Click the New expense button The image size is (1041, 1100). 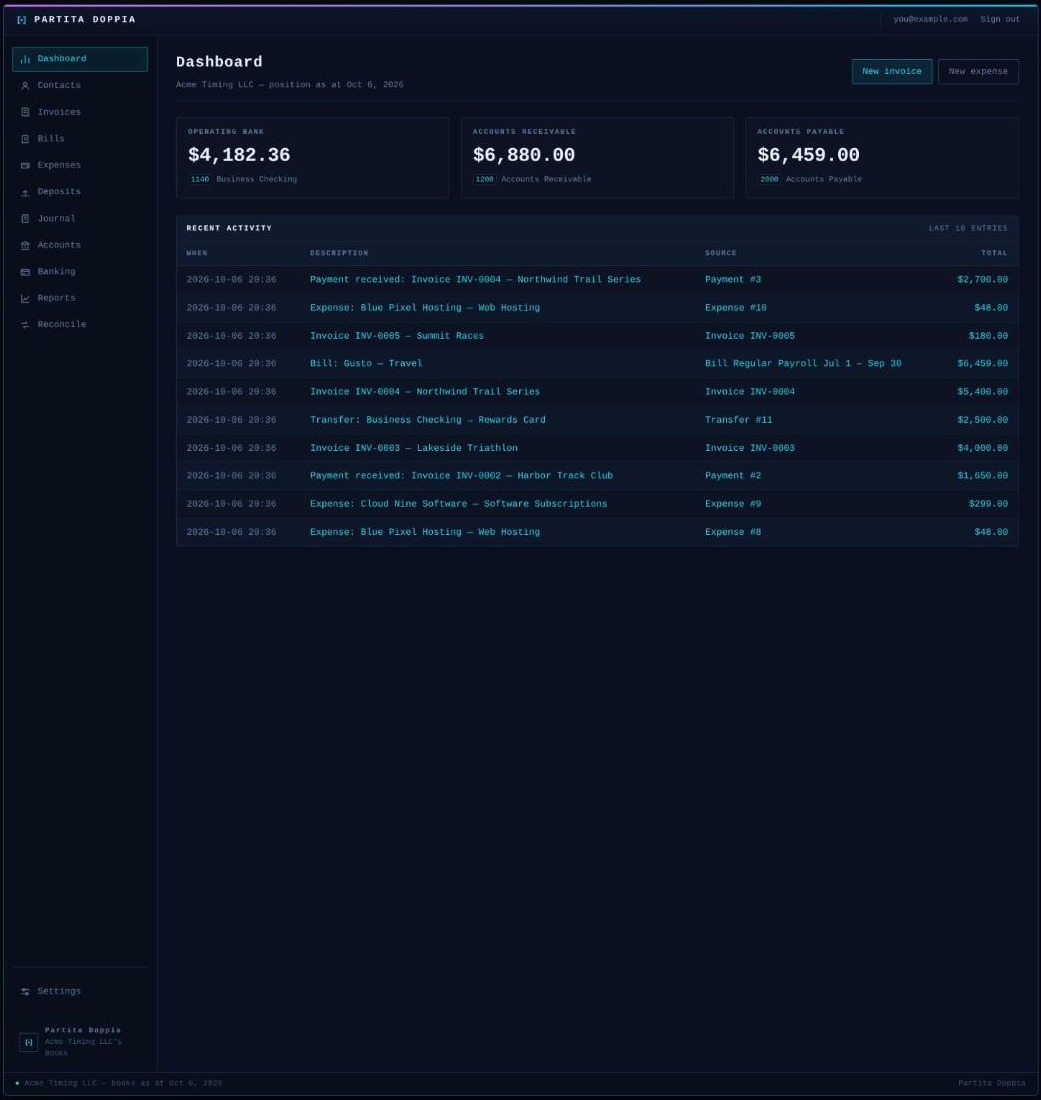(x=978, y=72)
